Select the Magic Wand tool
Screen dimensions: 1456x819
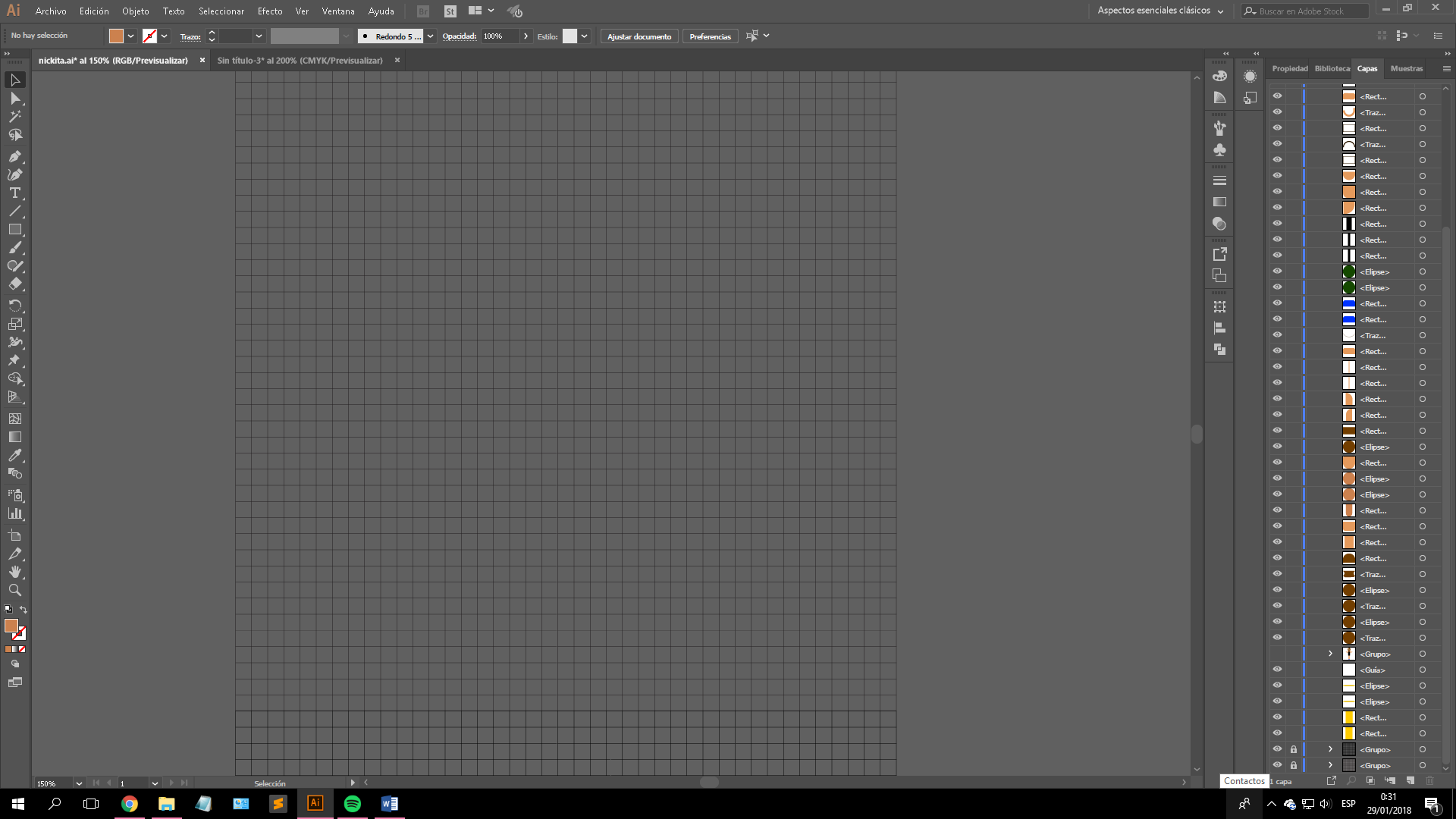(x=14, y=116)
